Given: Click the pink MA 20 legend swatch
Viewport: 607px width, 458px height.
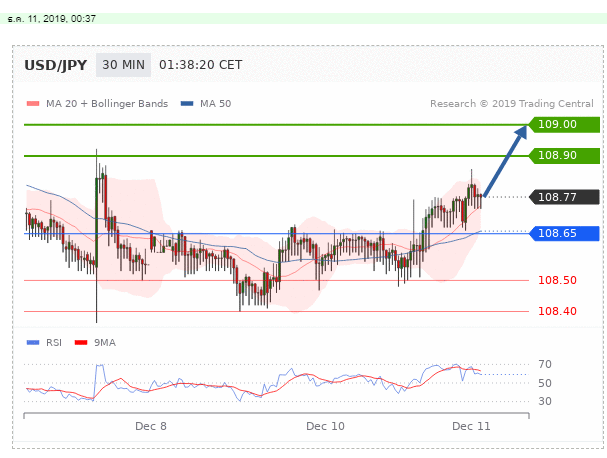Looking at the screenshot, I should [x=33, y=104].
